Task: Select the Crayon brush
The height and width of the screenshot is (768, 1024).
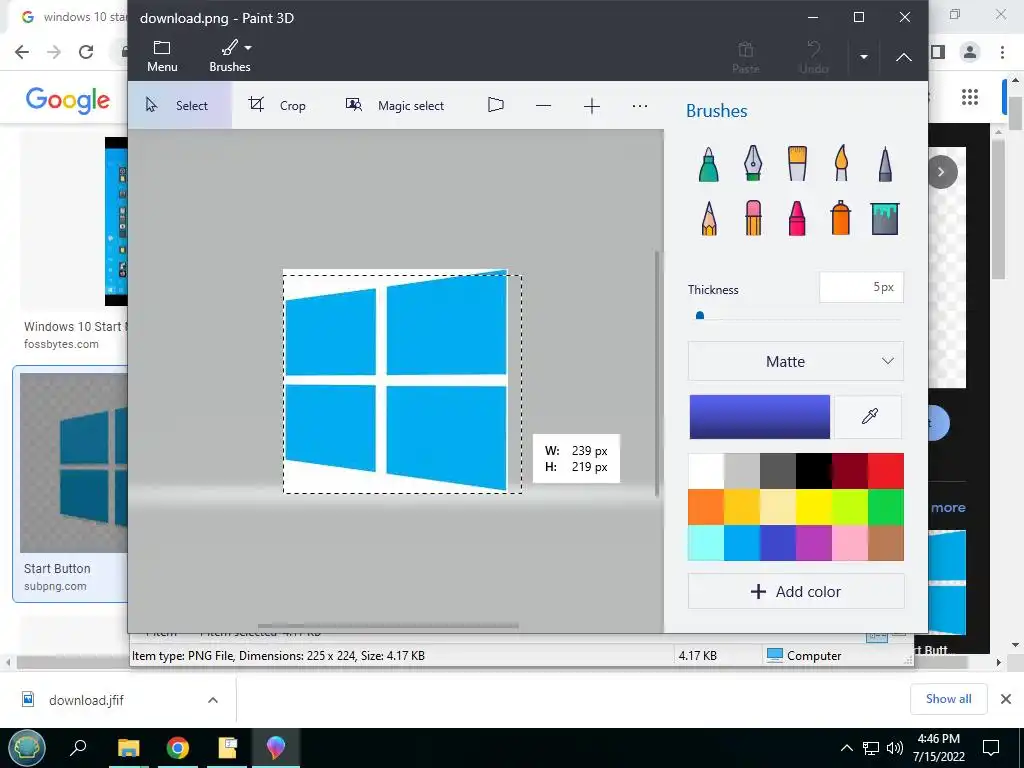Action: [797, 217]
